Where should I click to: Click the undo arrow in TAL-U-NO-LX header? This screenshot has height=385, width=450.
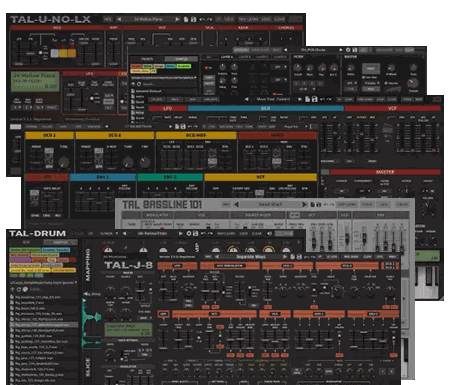click(x=202, y=19)
